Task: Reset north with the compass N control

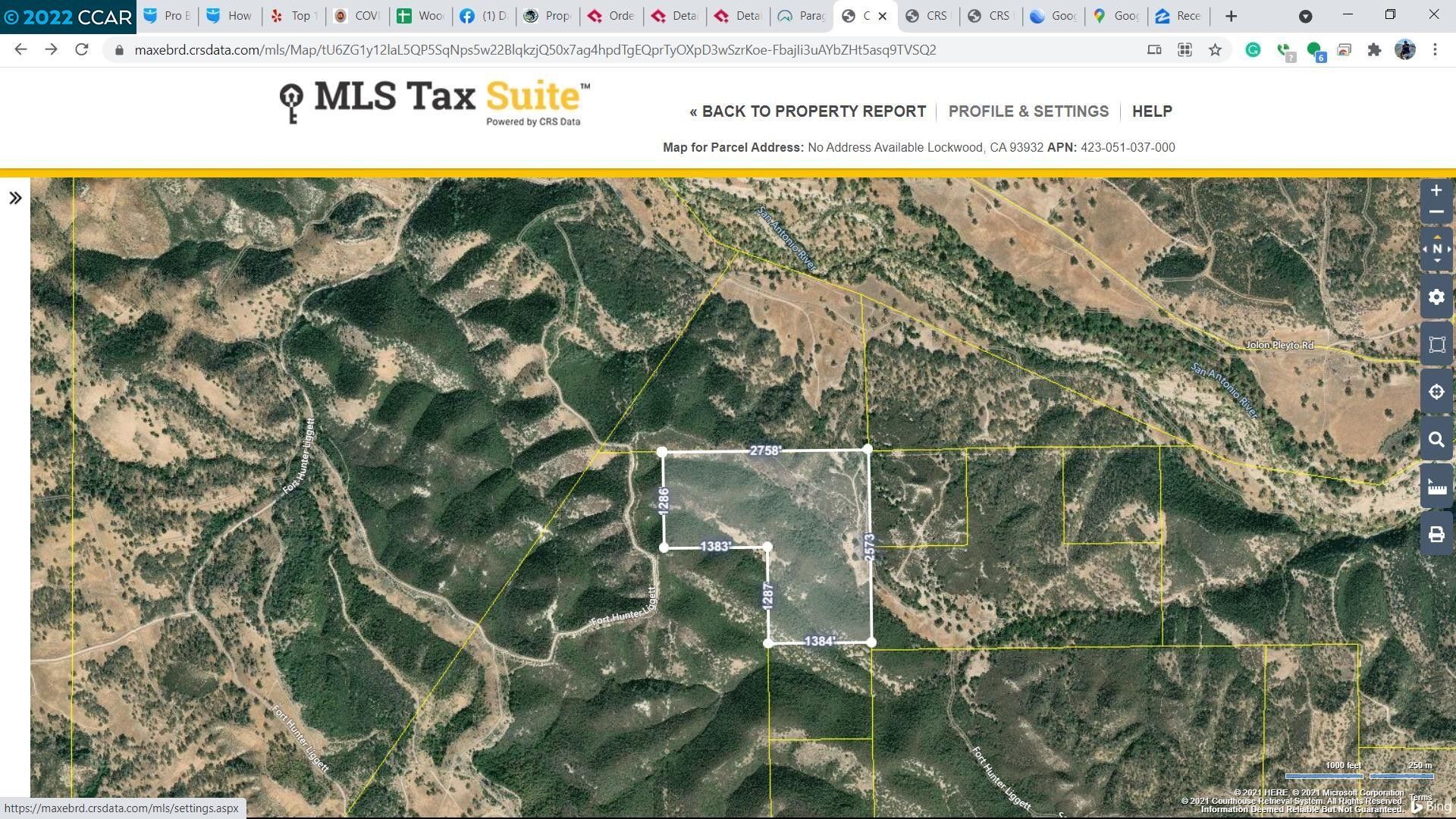Action: click(x=1436, y=248)
